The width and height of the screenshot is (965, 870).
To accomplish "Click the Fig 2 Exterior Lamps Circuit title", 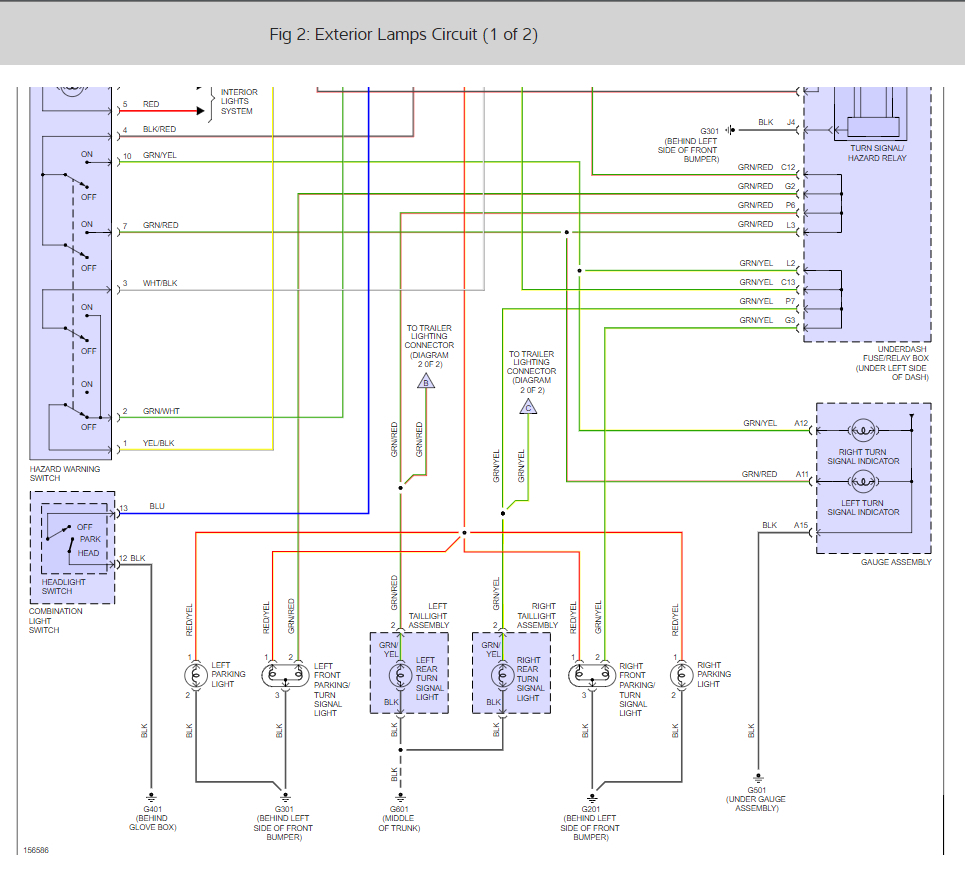I will pos(403,34).
